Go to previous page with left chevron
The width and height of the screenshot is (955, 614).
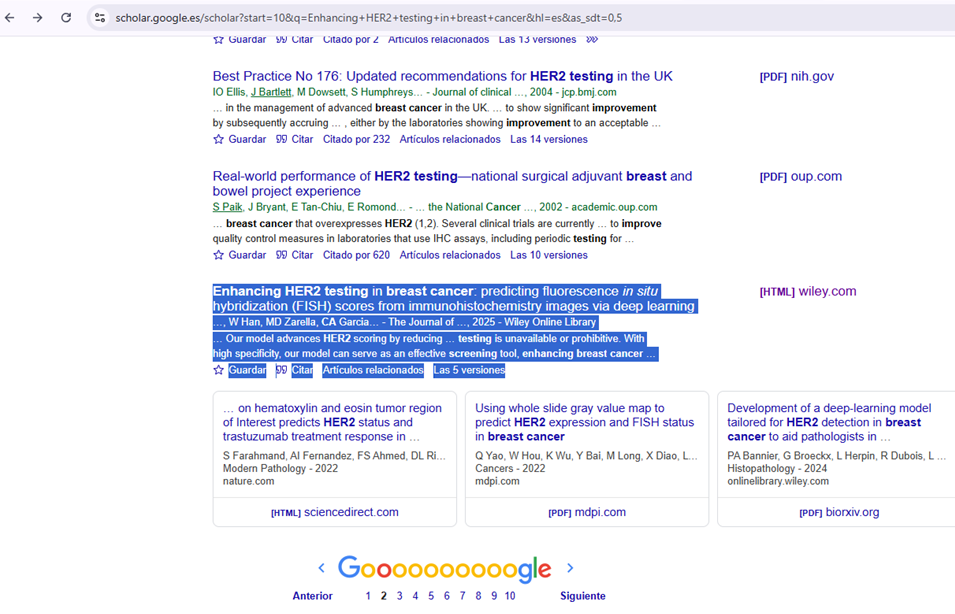click(x=322, y=568)
